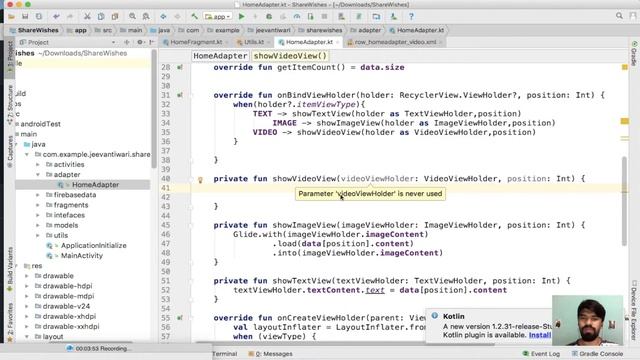This screenshot has height=360, width=640.
Task: Expand the drawable-hdpi folder
Action: 27,286
